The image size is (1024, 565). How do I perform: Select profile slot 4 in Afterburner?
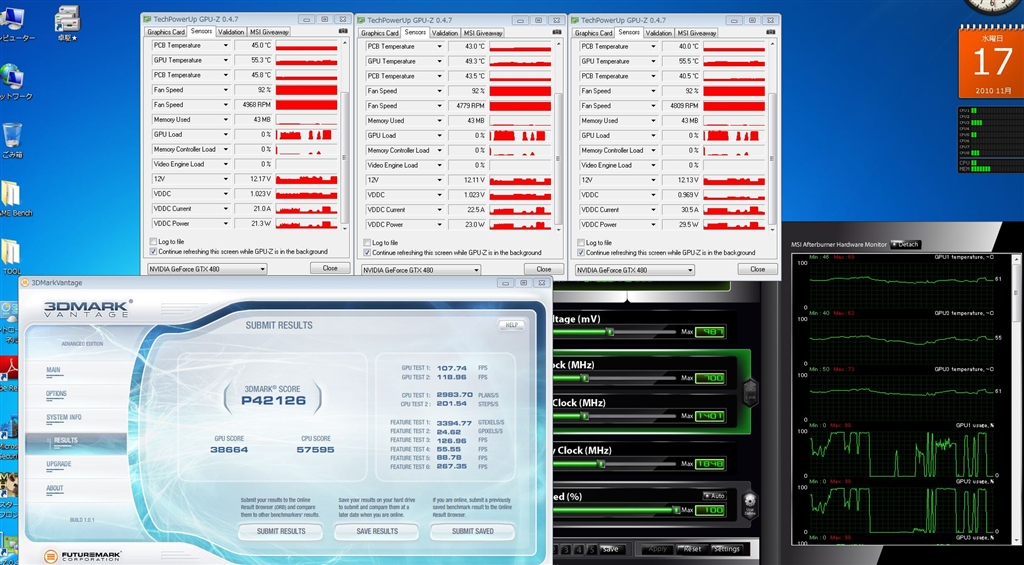tap(580, 549)
